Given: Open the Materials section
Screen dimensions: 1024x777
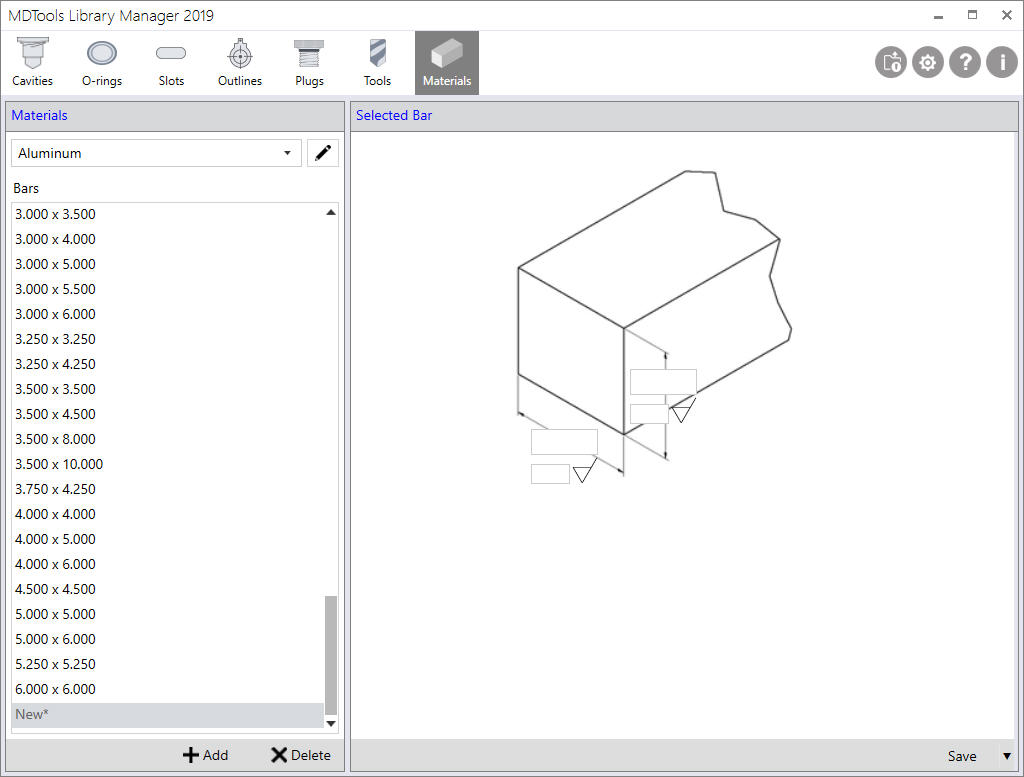Looking at the screenshot, I should click(446, 60).
